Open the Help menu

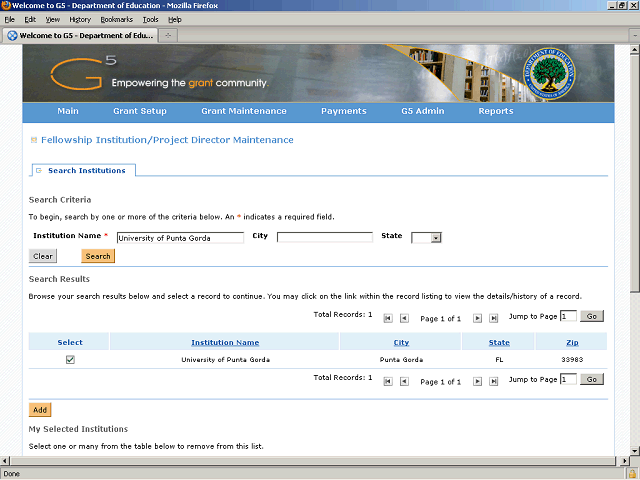(175, 20)
